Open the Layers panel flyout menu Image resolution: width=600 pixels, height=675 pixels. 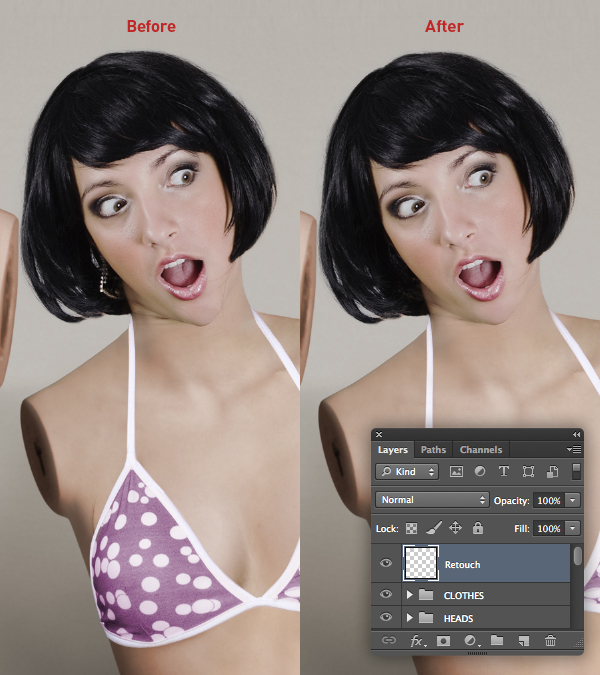(x=574, y=449)
